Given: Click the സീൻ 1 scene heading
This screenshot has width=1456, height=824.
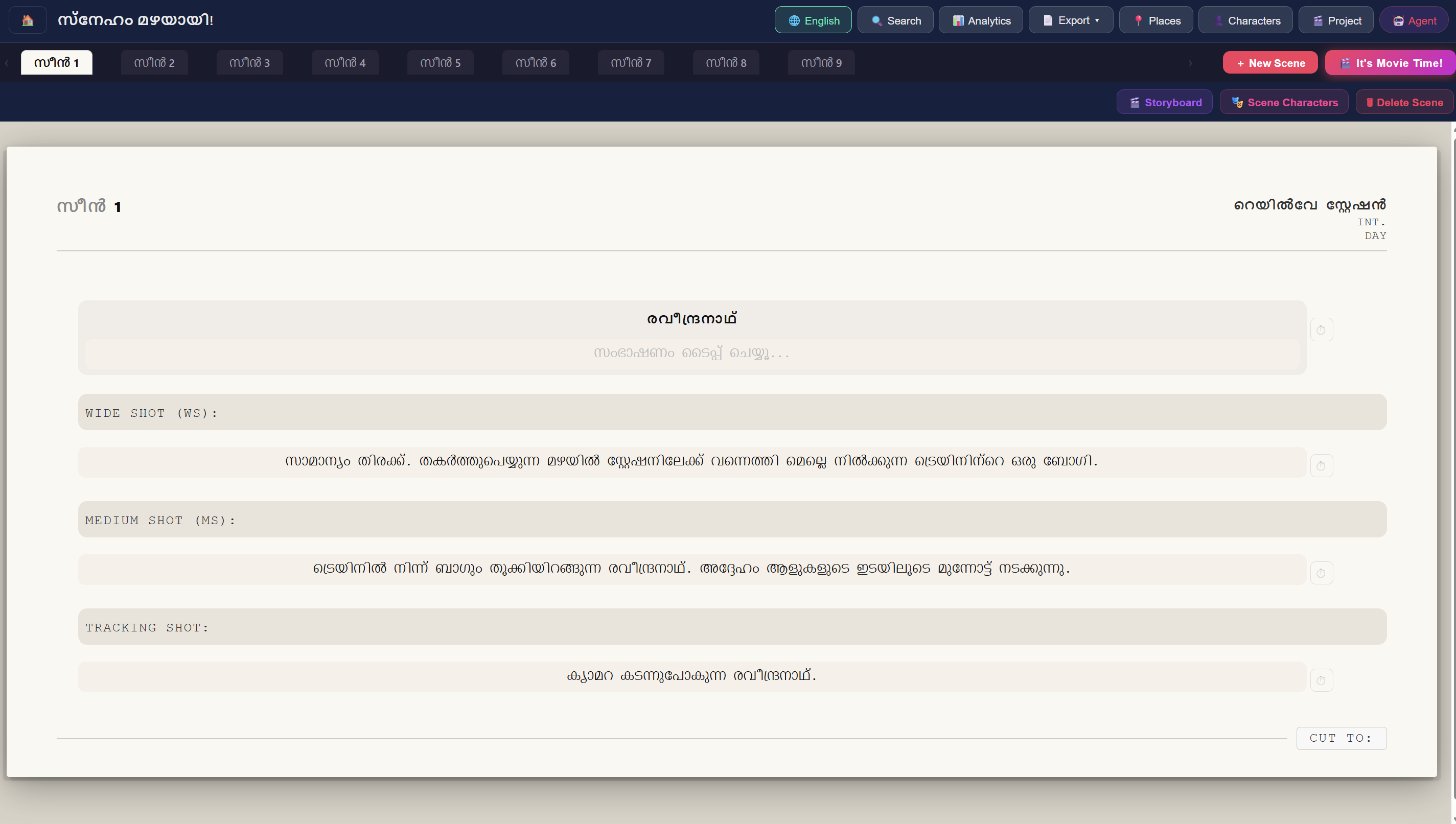Looking at the screenshot, I should [x=89, y=206].
